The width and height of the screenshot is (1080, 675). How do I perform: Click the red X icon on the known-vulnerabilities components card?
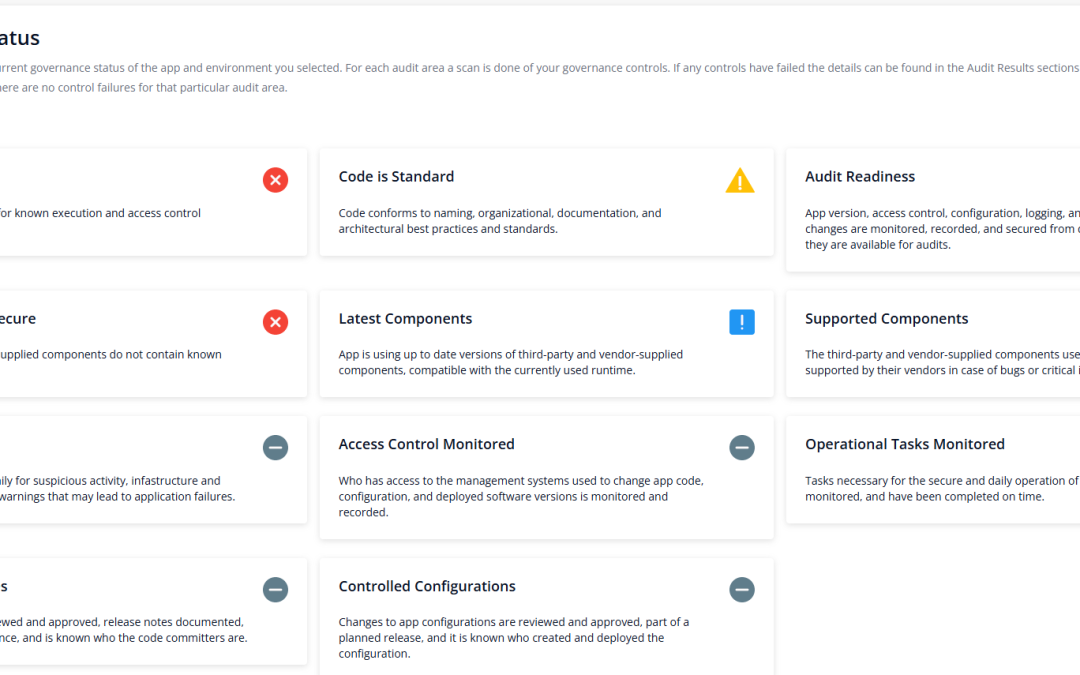(x=275, y=322)
